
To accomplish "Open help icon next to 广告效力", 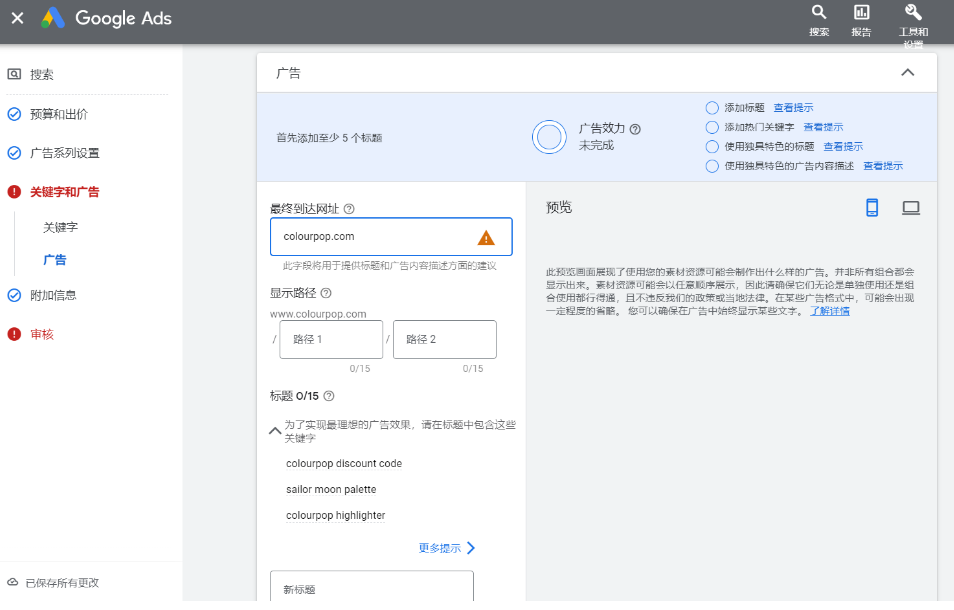I will coord(635,129).
